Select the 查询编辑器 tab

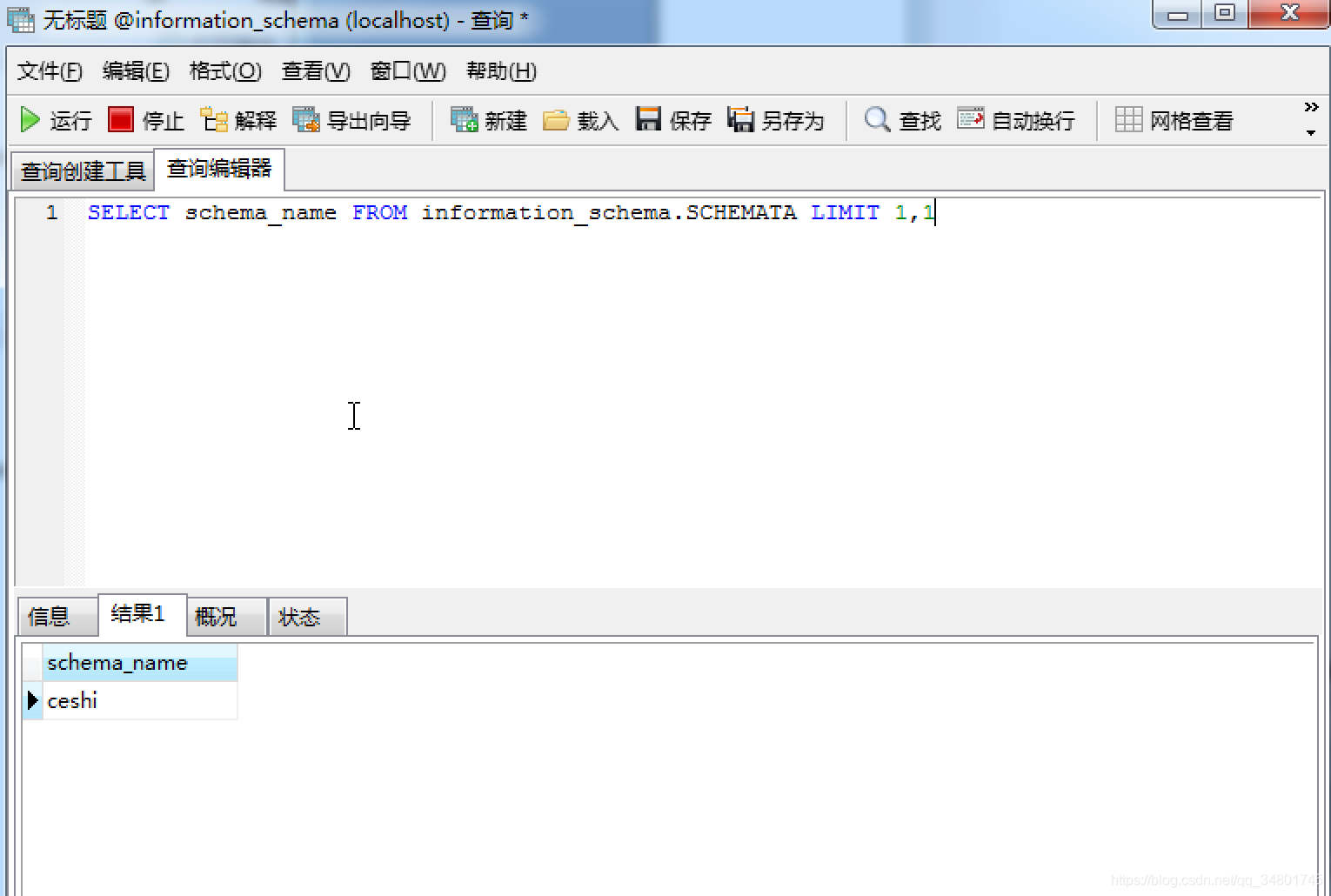point(219,169)
